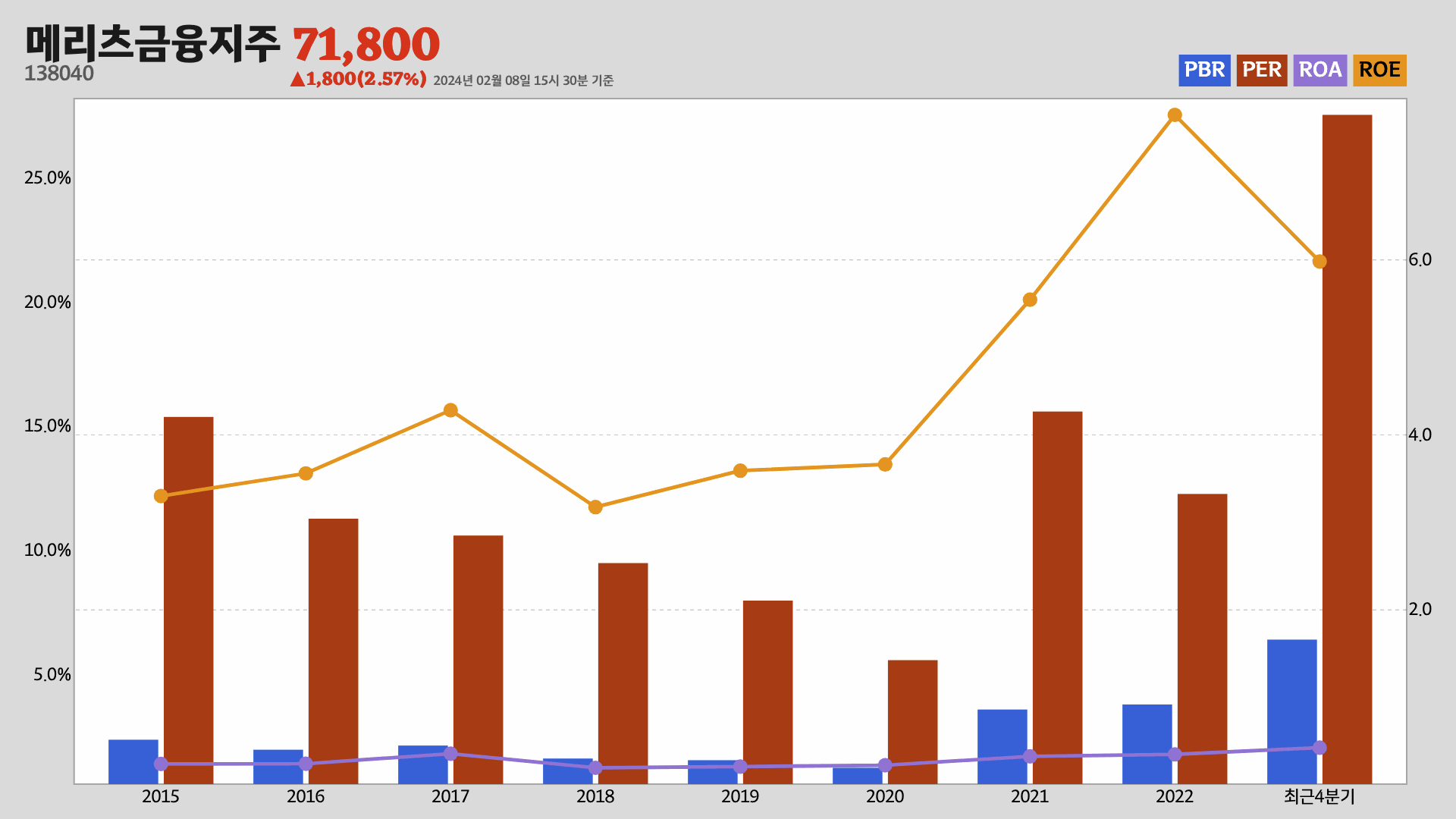Toggle the ROA legend badge

(1320, 71)
